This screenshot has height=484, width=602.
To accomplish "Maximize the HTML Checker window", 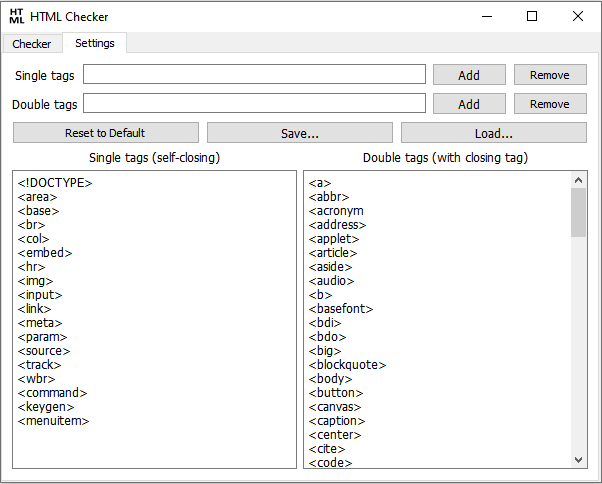I will click(532, 16).
